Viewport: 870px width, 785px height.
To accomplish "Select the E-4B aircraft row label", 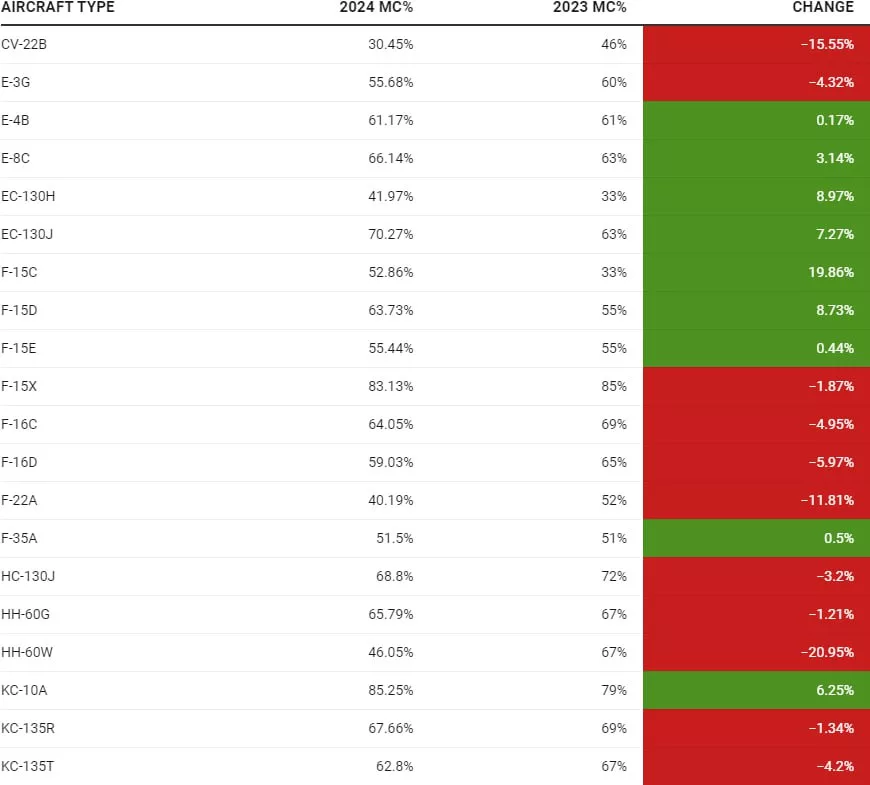I will coord(16,120).
